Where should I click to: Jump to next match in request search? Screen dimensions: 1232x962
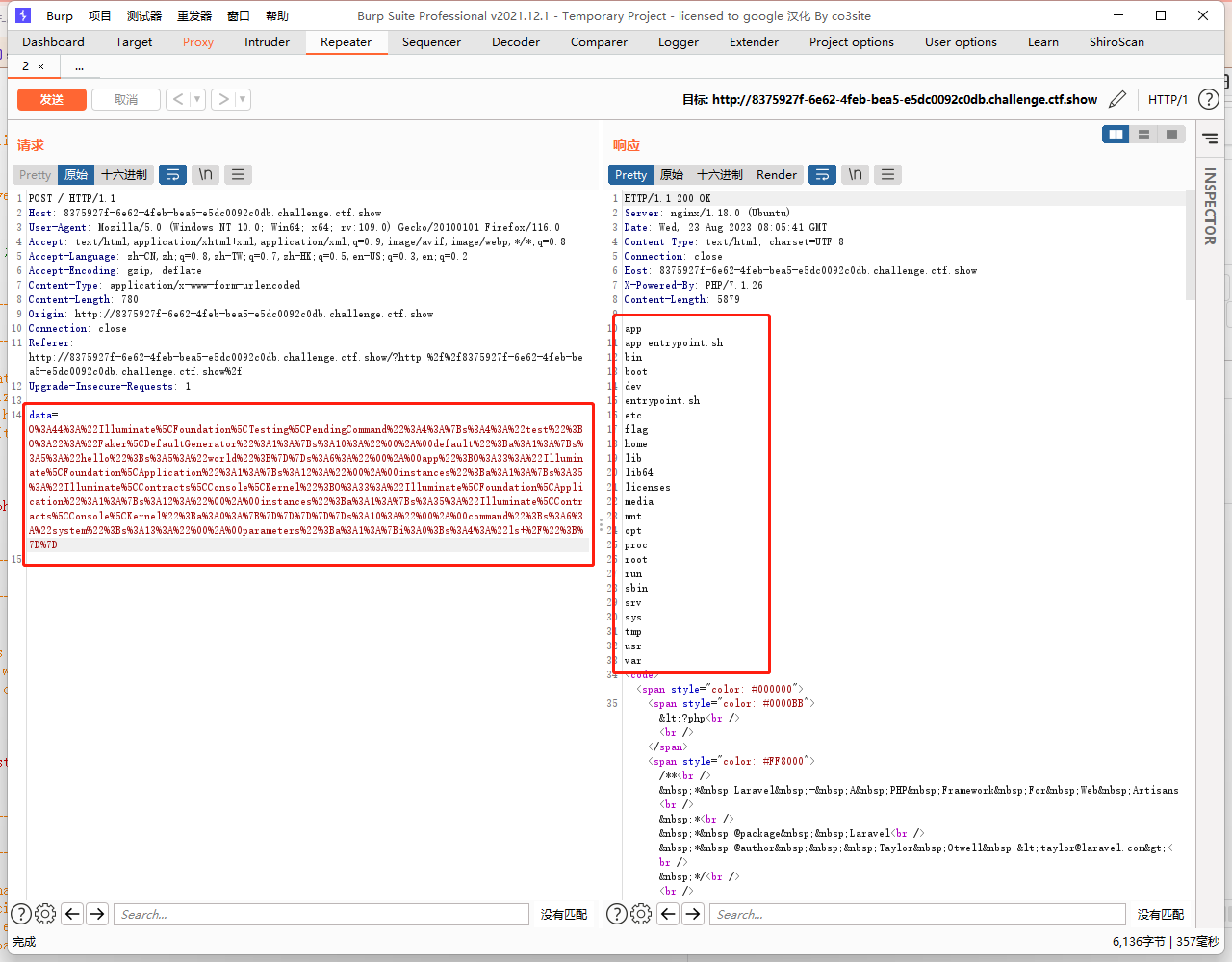(97, 914)
